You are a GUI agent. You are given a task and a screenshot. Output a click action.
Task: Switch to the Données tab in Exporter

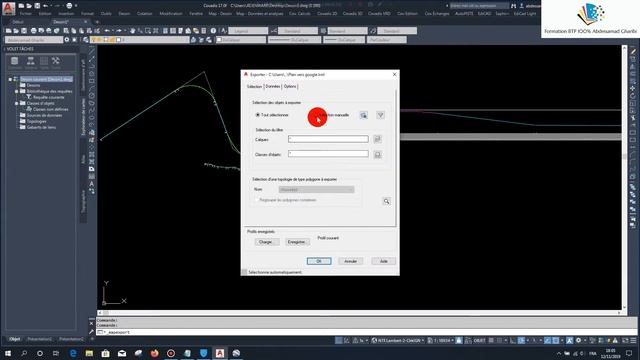tap(273, 87)
